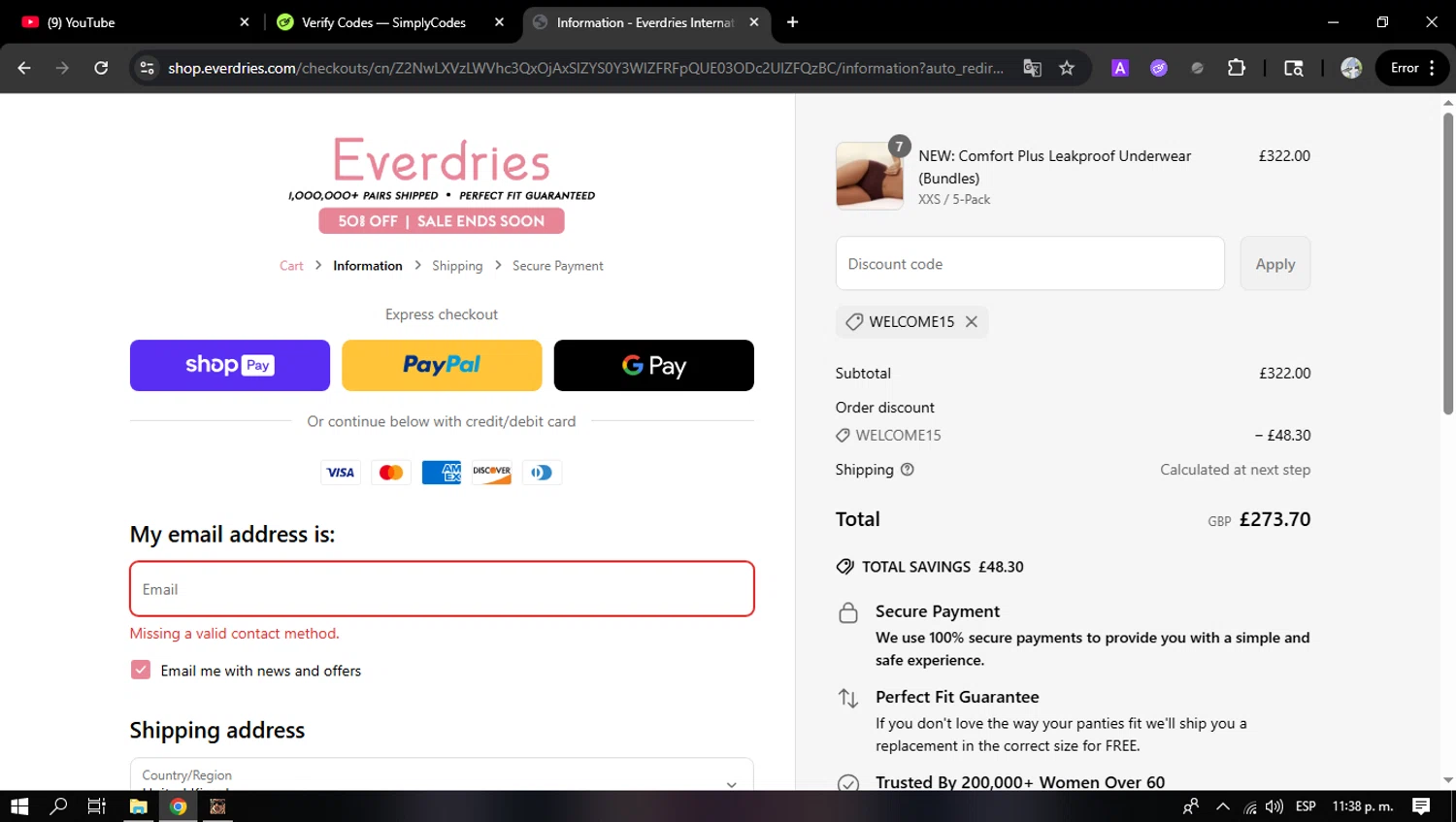The width and height of the screenshot is (1456, 822).
Task: Click the Shipping breadcrumb step
Action: click(x=457, y=266)
